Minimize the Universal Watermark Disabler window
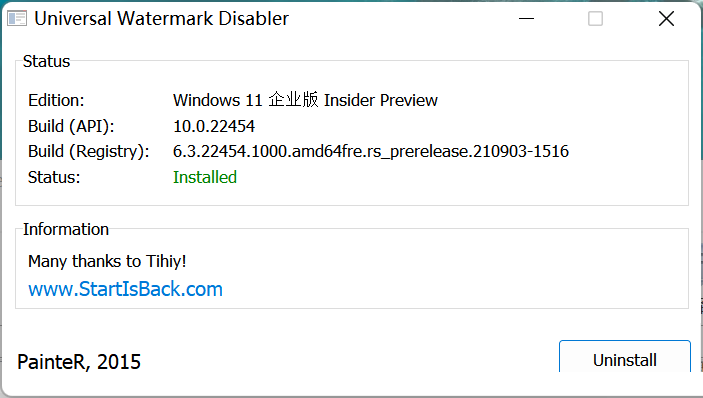 [526, 18]
